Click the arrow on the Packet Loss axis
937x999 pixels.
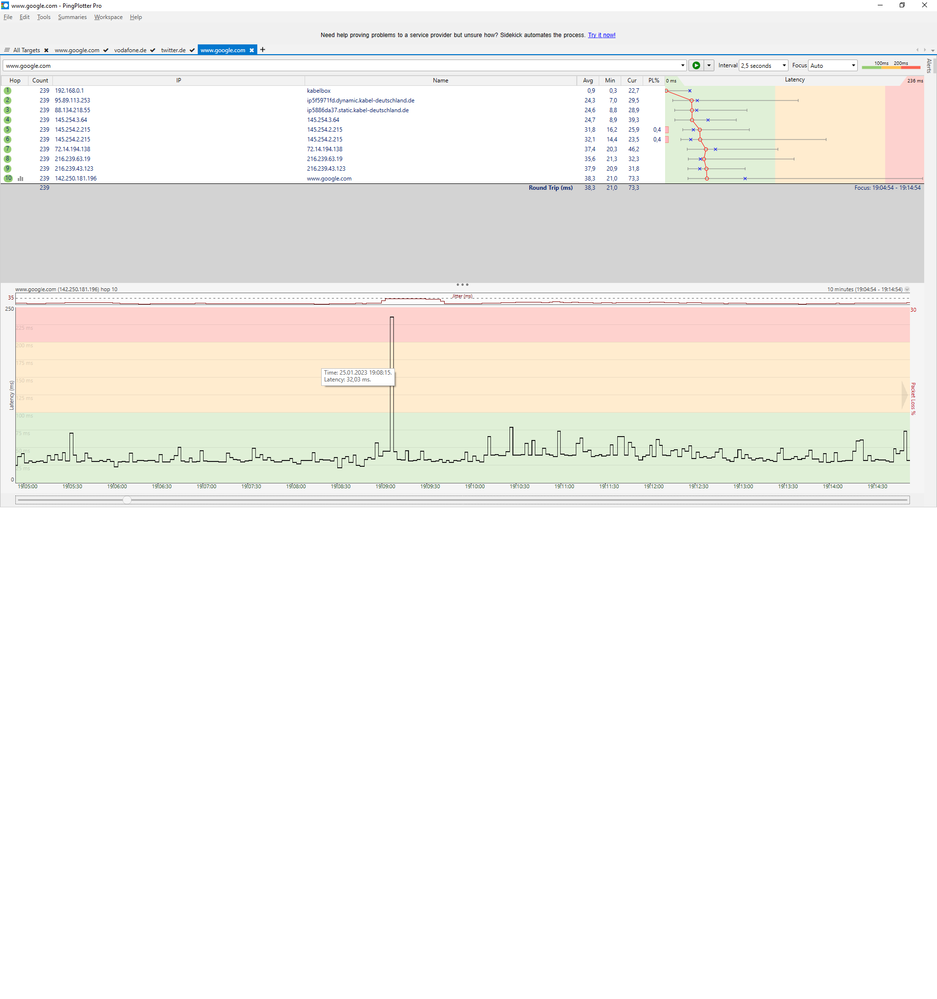pyautogui.click(x=905, y=396)
